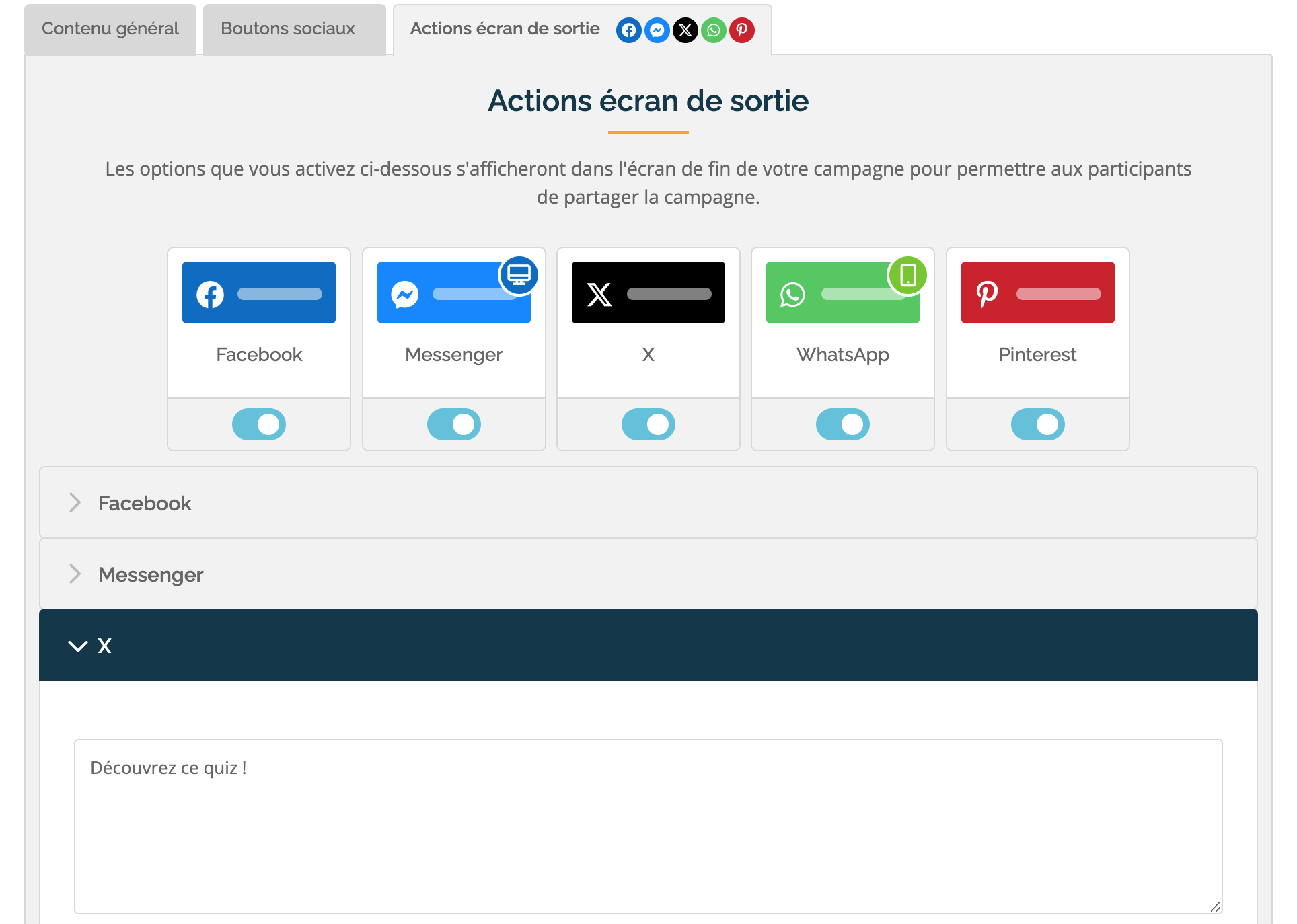Click the description paragraph about 'écran de fin'
Viewport: 1297px width, 924px height.
(648, 182)
